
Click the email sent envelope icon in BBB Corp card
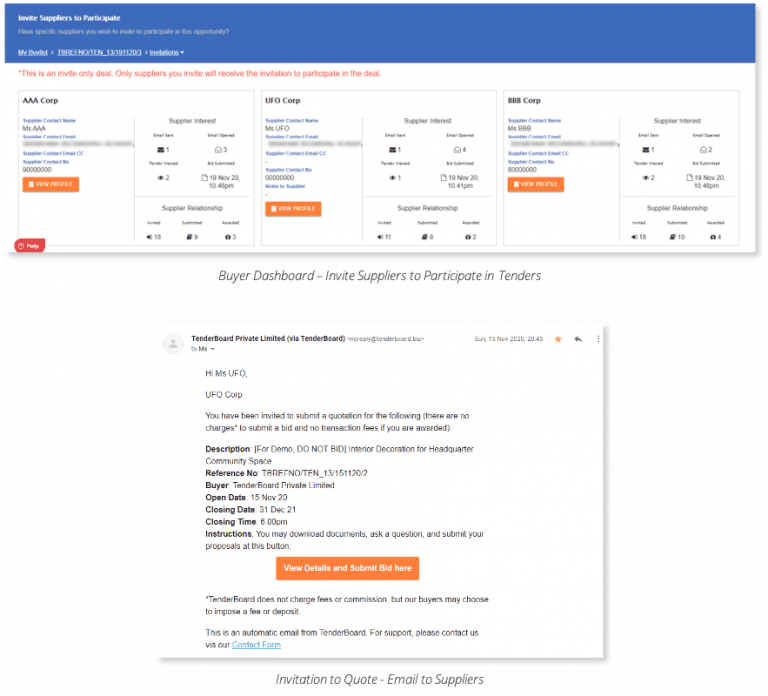[x=646, y=149]
